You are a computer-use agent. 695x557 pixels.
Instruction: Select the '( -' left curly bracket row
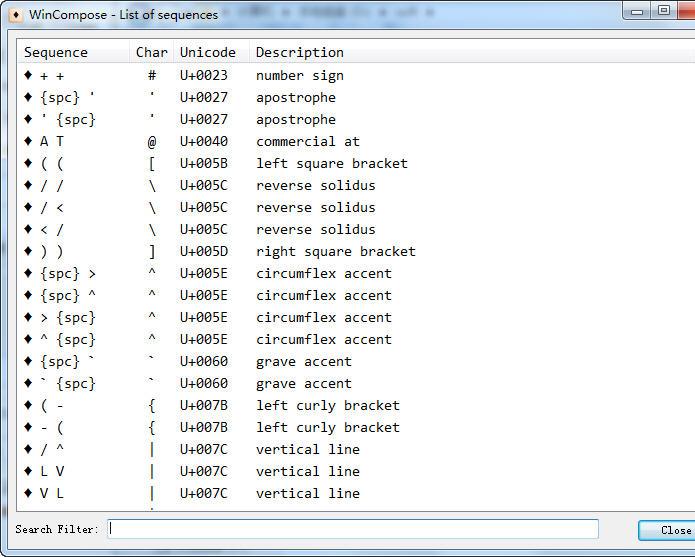(356, 405)
